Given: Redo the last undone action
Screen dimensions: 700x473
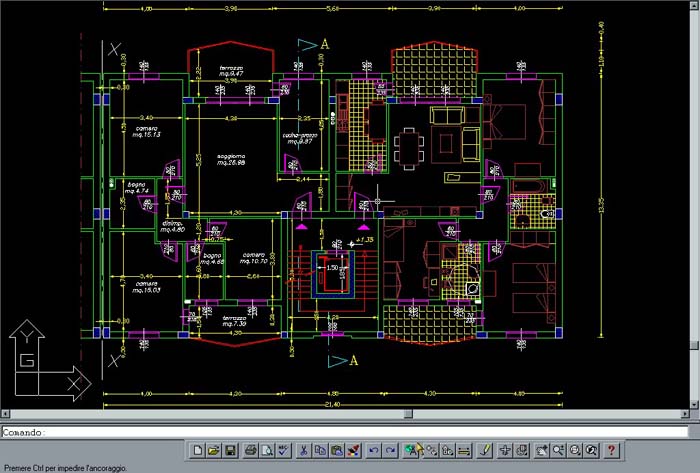Looking at the screenshot, I should coord(390,450).
